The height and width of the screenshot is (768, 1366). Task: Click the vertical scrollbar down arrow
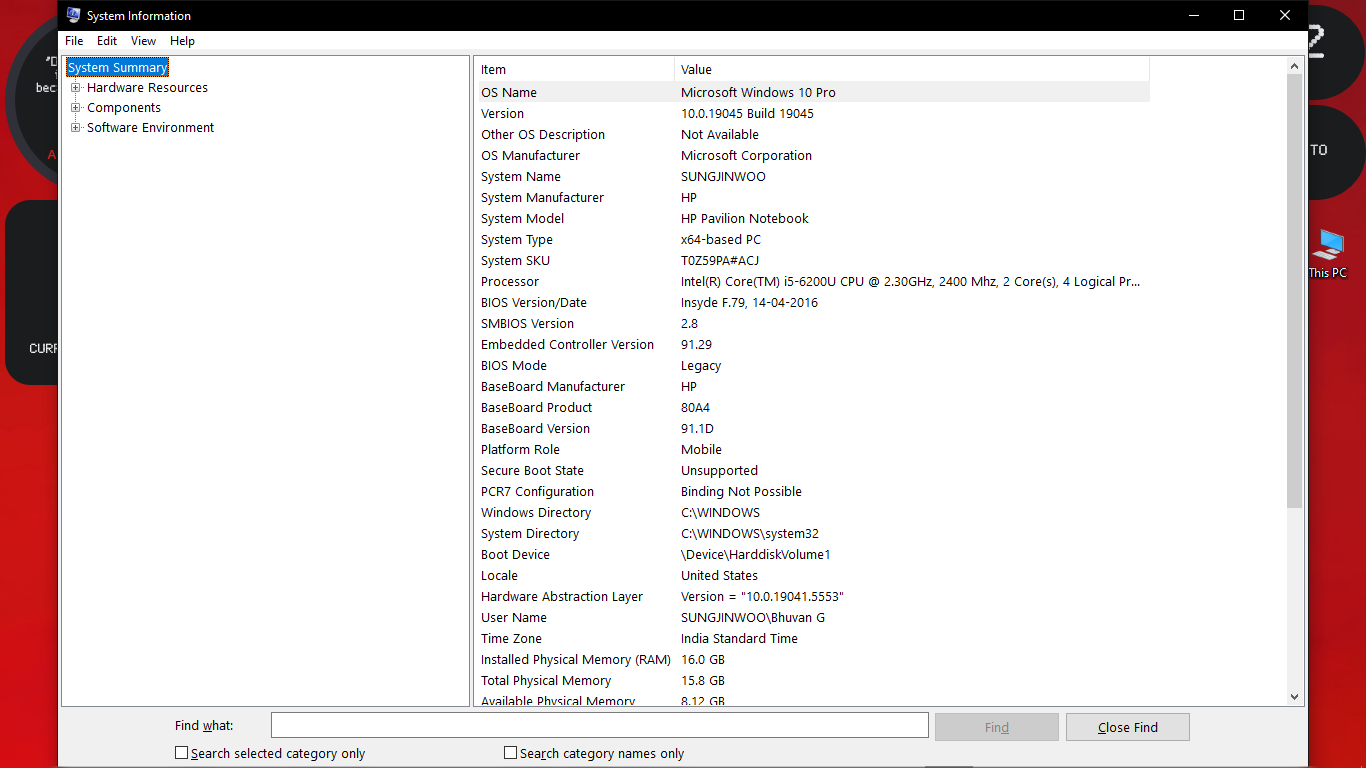pyautogui.click(x=1294, y=697)
